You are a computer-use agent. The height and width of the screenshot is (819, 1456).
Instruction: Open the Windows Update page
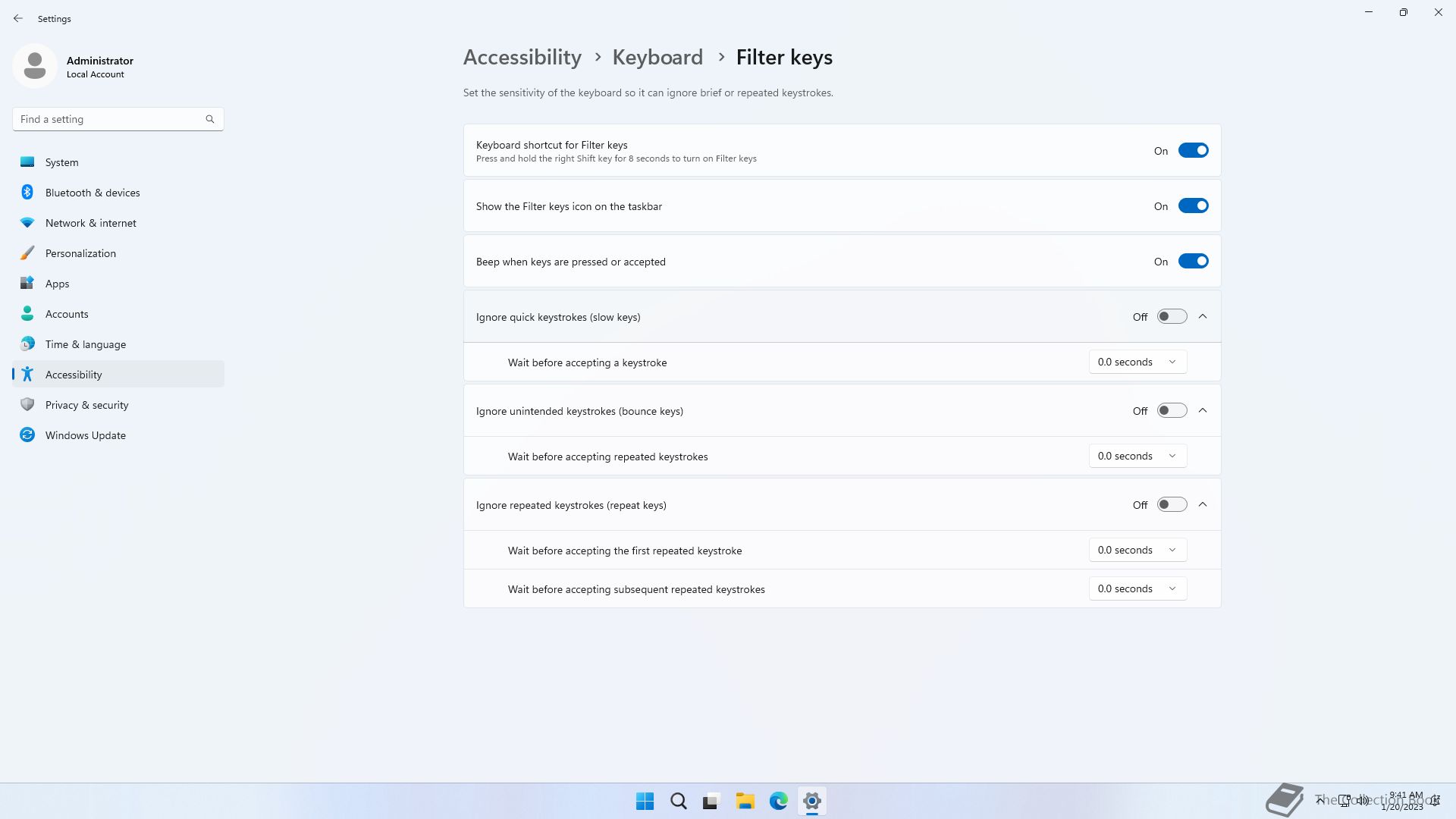pos(85,435)
